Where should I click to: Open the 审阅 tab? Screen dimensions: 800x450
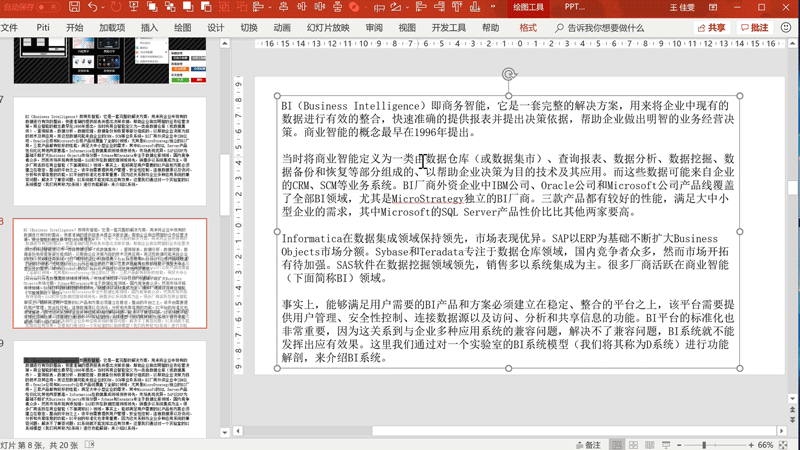[374, 28]
